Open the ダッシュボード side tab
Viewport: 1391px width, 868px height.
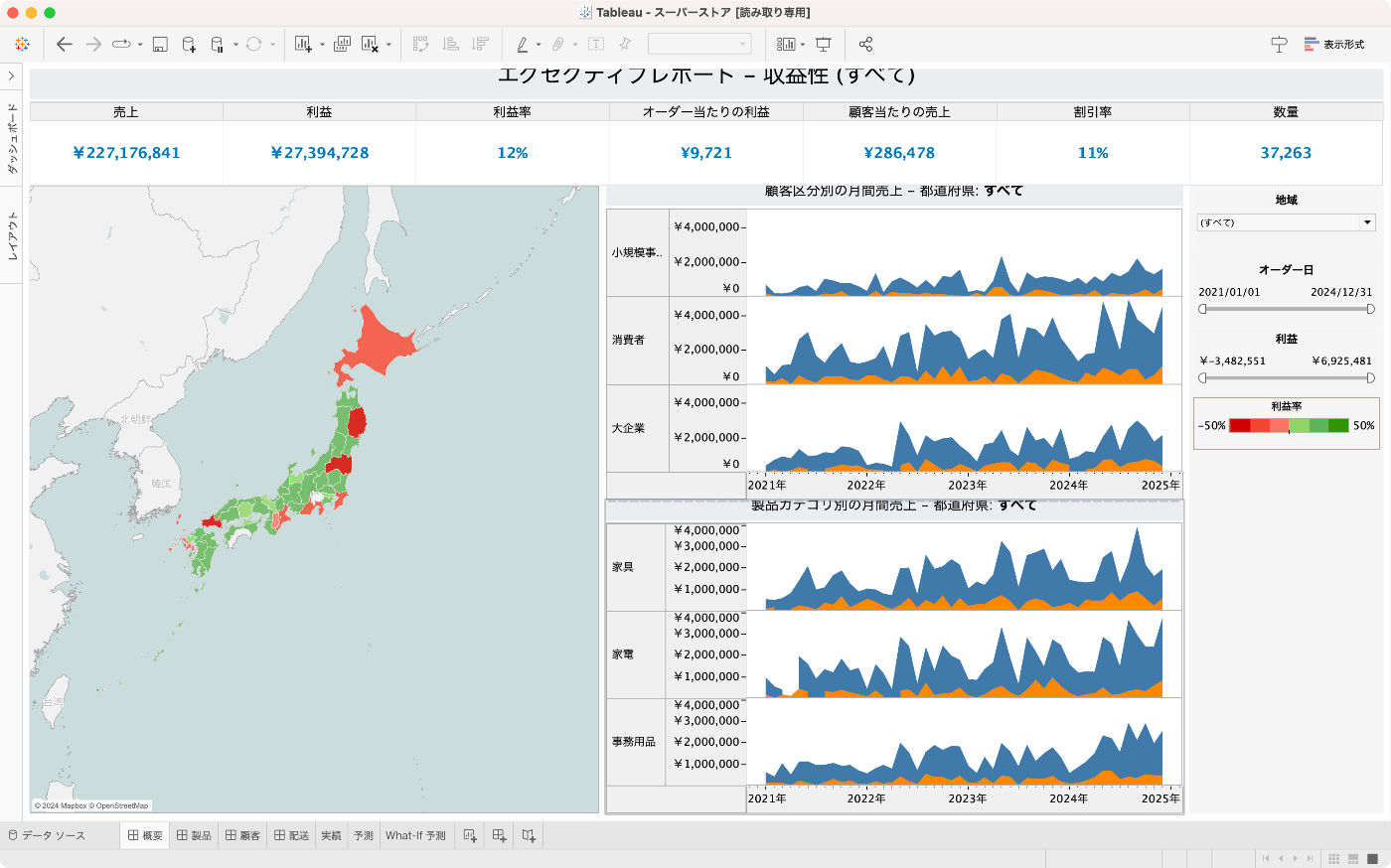[x=11, y=138]
